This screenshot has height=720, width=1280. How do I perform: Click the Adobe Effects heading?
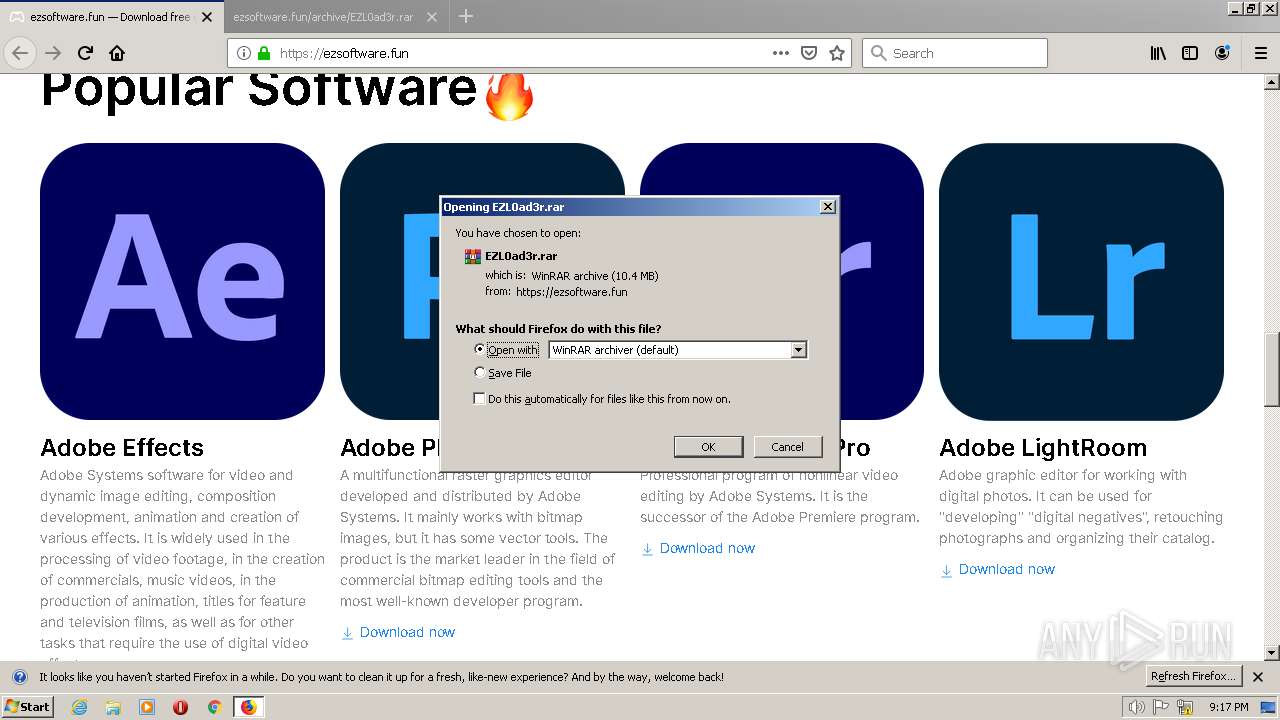[122, 448]
